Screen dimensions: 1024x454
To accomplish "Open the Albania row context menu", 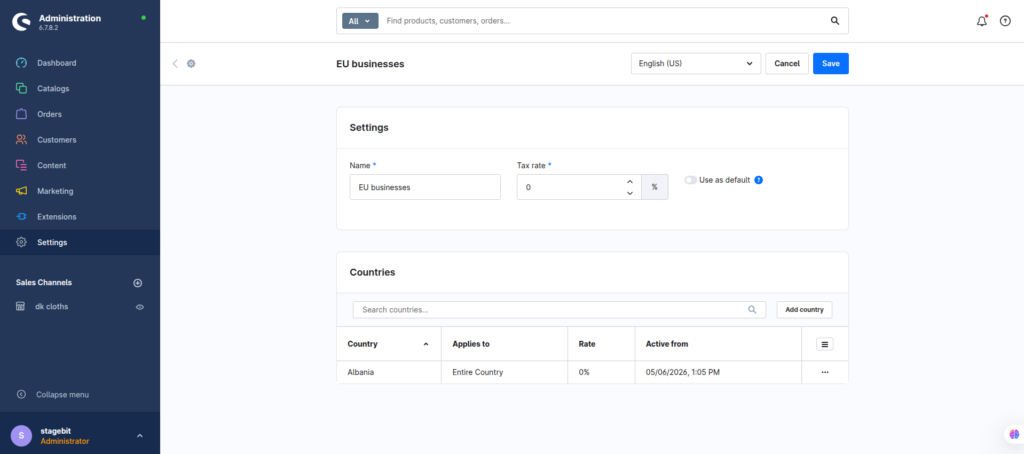I will (x=825, y=372).
